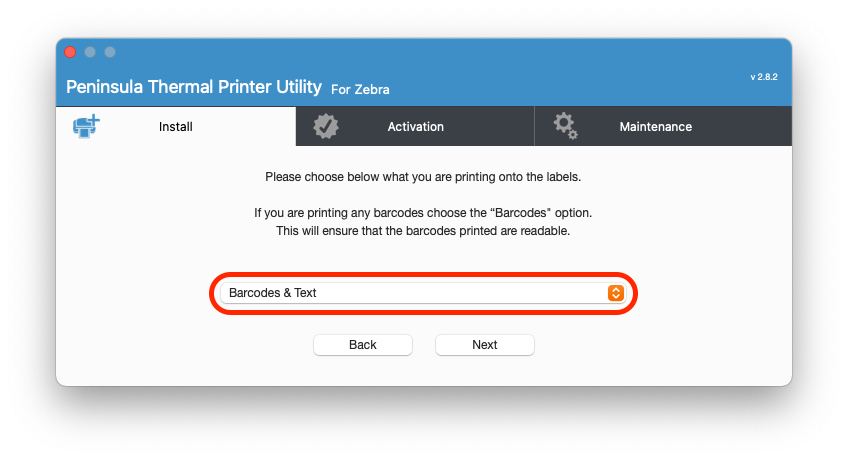This screenshot has height=460, width=848.
Task: Click the printer-with-plus Install icon
Action: pos(87,126)
